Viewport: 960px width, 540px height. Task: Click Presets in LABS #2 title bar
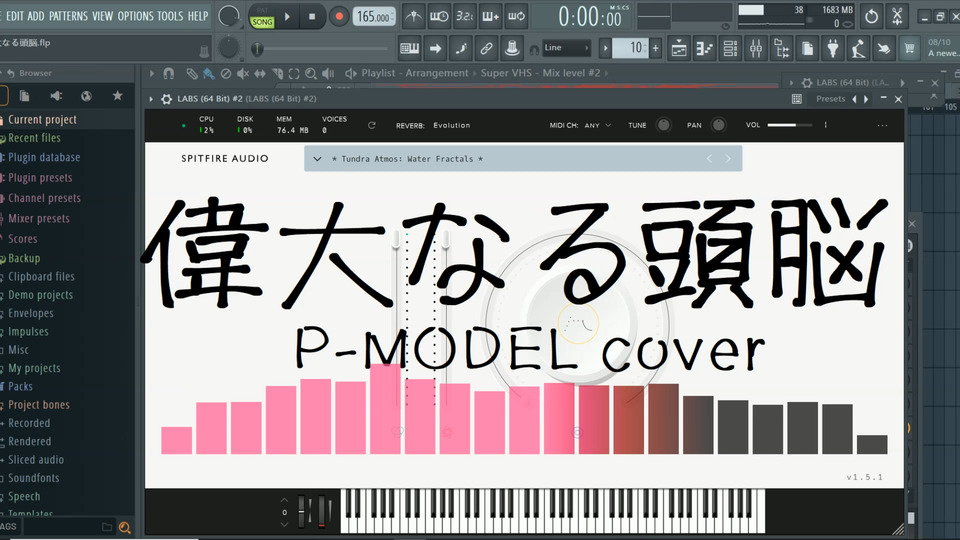click(830, 99)
